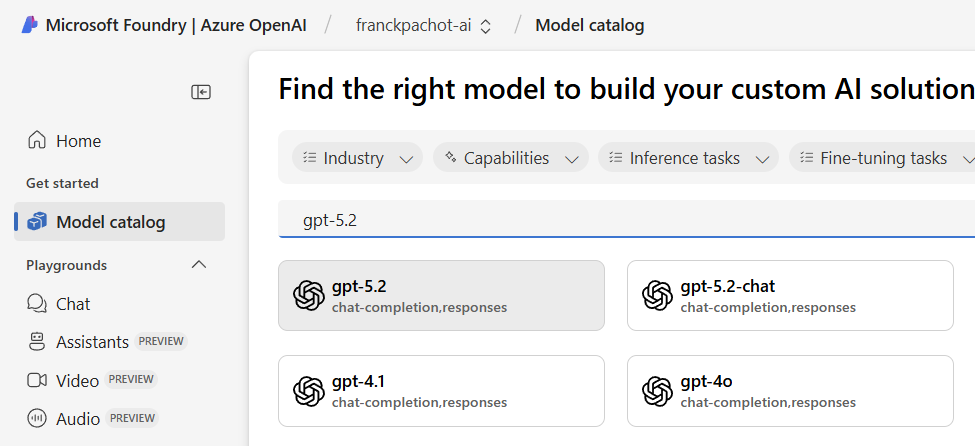Click the Video camera icon
Screen dimensions: 975x446
point(37,380)
